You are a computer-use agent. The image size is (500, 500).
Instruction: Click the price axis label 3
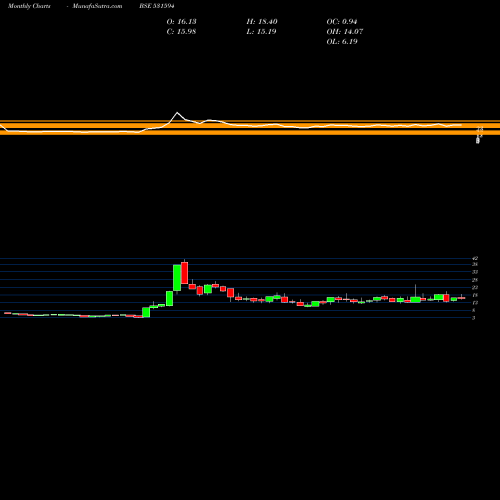click(x=474, y=318)
